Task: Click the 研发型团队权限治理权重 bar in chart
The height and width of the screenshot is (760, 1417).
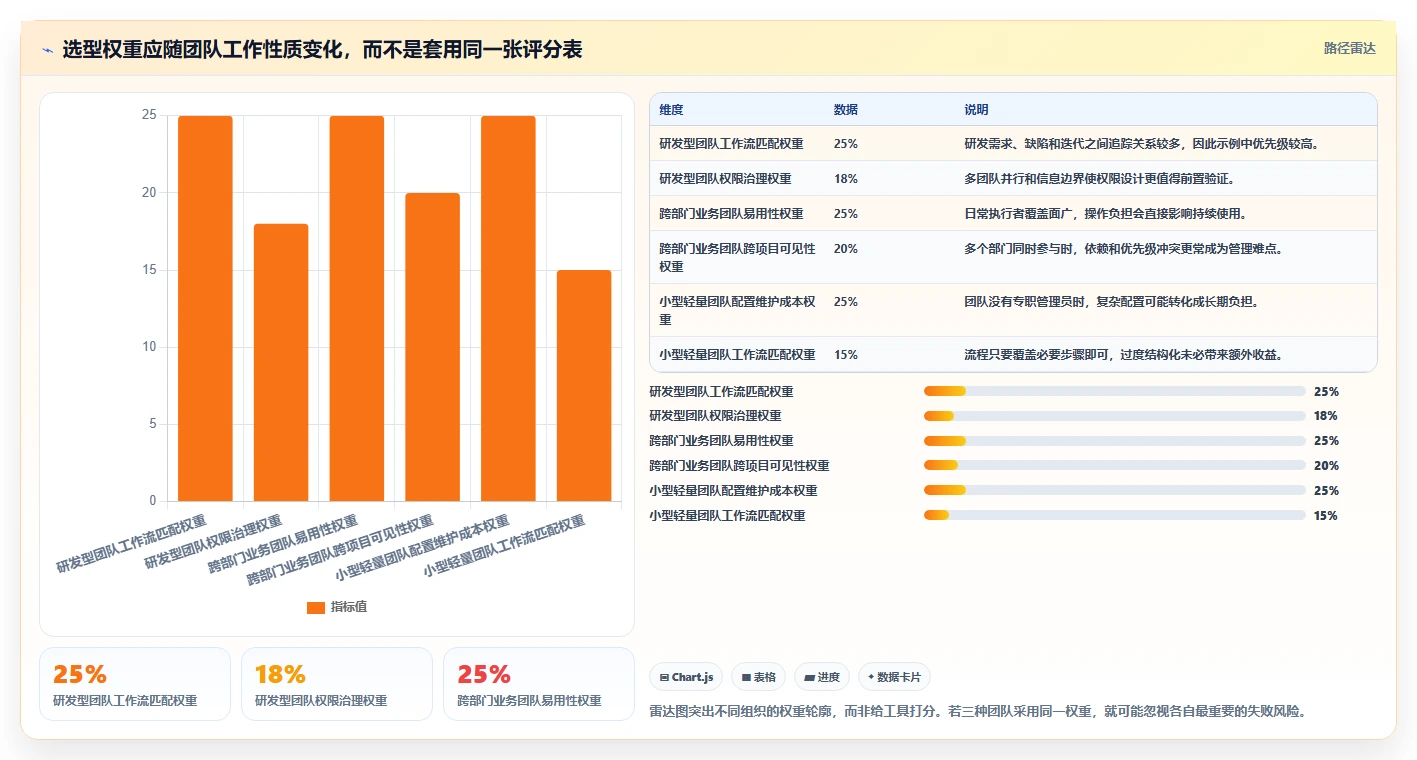Action: point(281,362)
